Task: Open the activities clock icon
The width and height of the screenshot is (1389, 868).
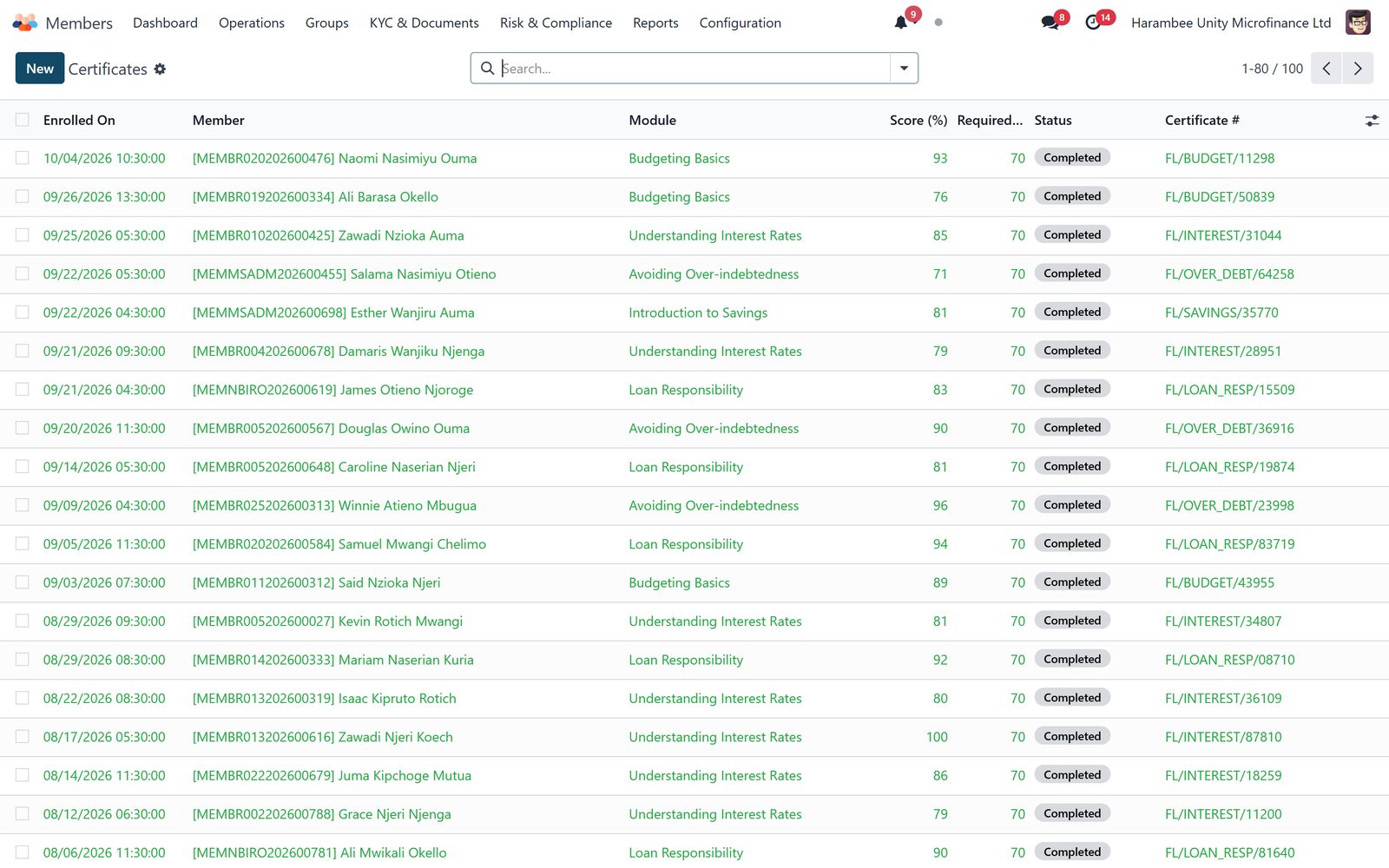Action: (1093, 23)
